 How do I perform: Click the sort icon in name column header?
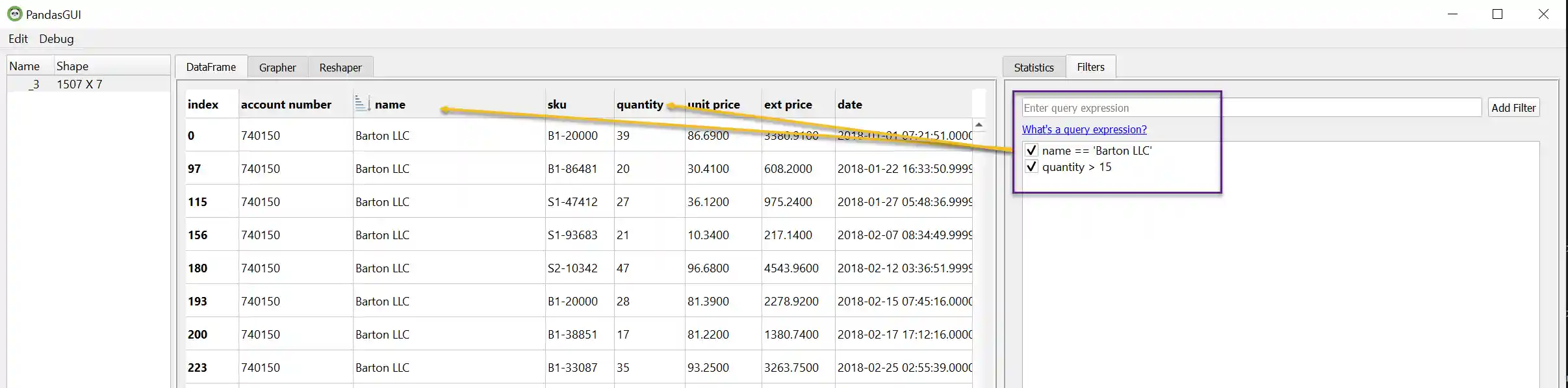[362, 103]
